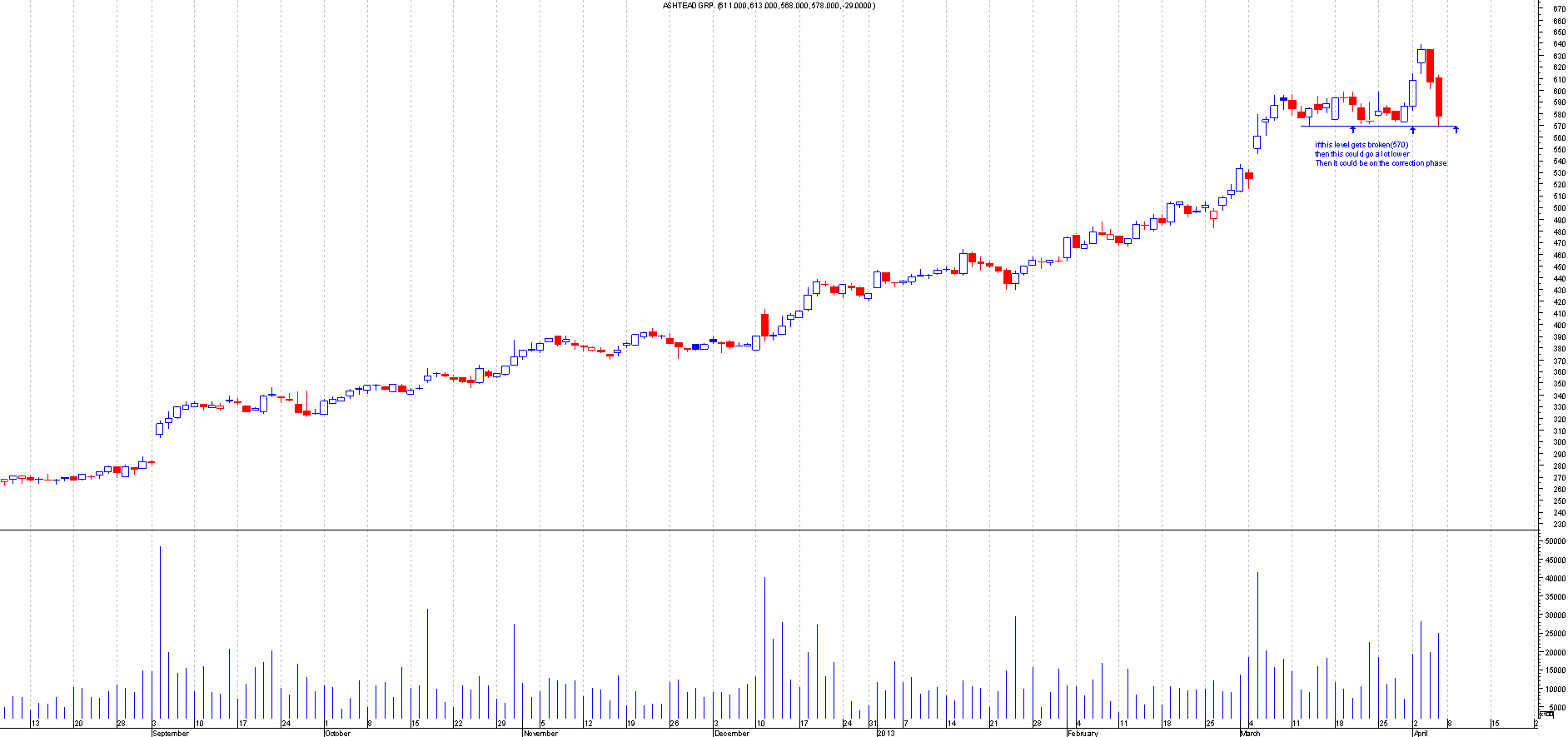Image resolution: width=1568 pixels, height=737 pixels.
Task: Click the December month label
Action: point(732,733)
